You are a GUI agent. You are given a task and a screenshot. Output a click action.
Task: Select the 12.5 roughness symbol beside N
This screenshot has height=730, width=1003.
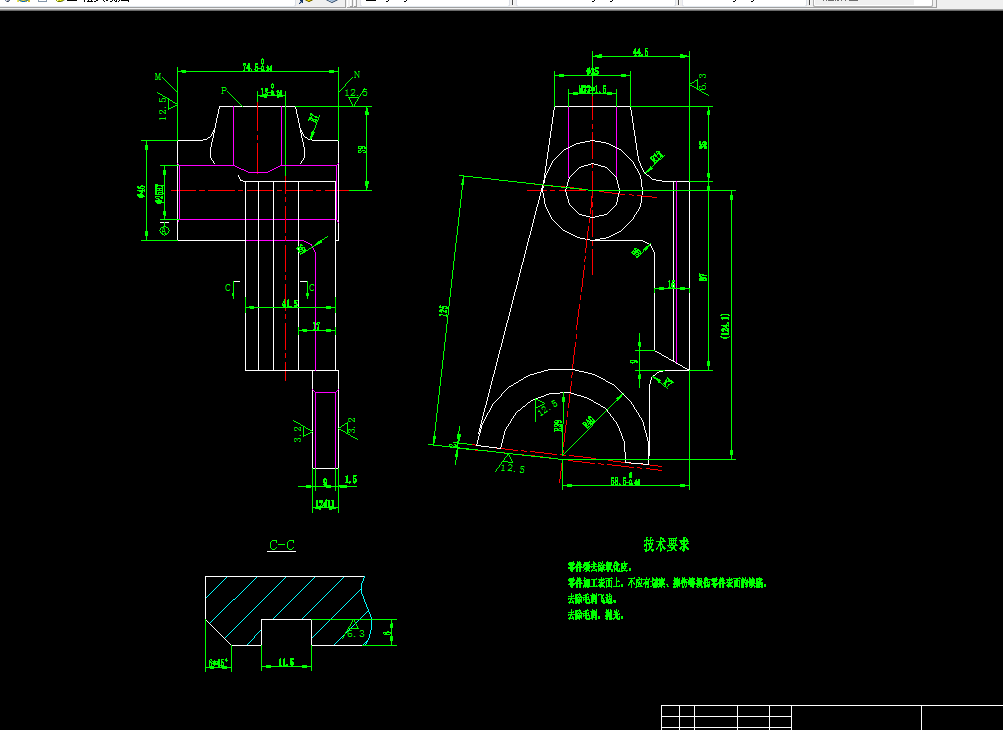click(356, 96)
